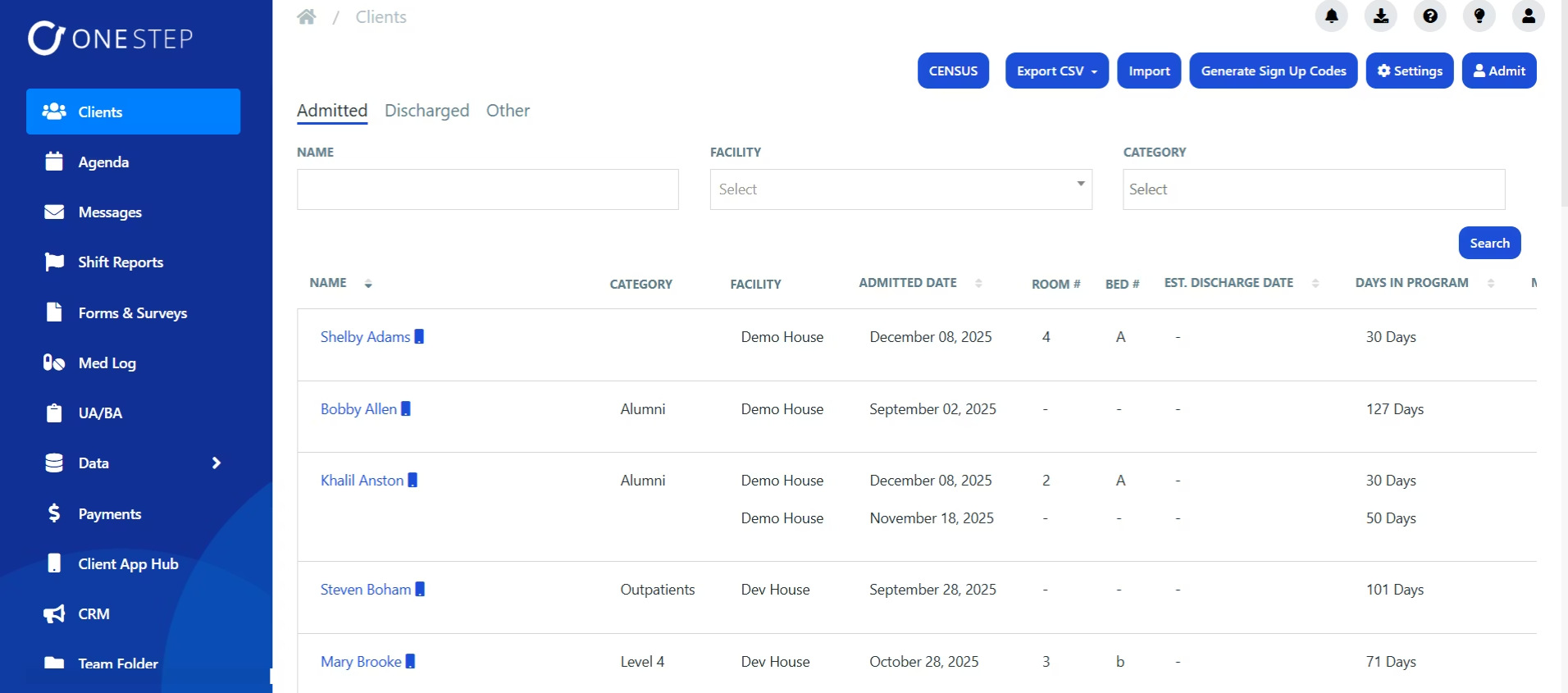This screenshot has width=1568, height=693.
Task: Expand the Data submenu chevron
Action: coord(217,463)
